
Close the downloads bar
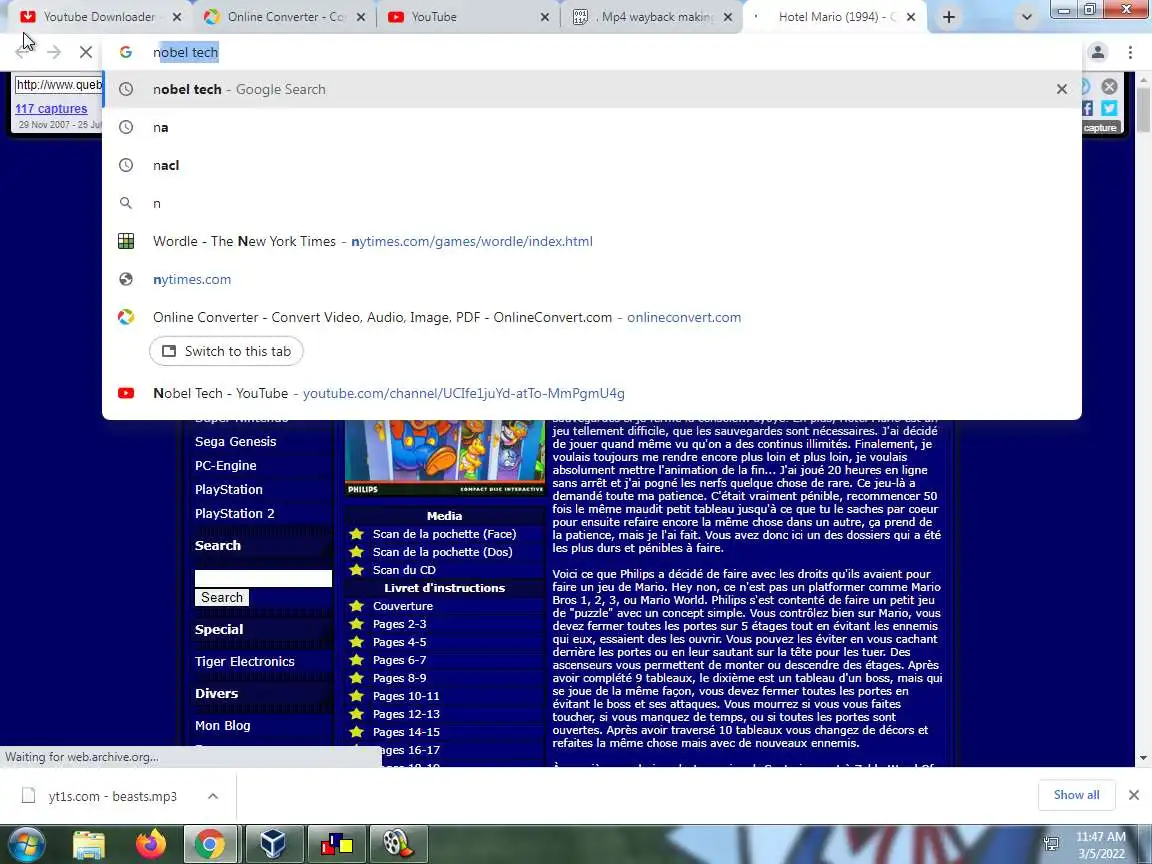[x=1134, y=795]
